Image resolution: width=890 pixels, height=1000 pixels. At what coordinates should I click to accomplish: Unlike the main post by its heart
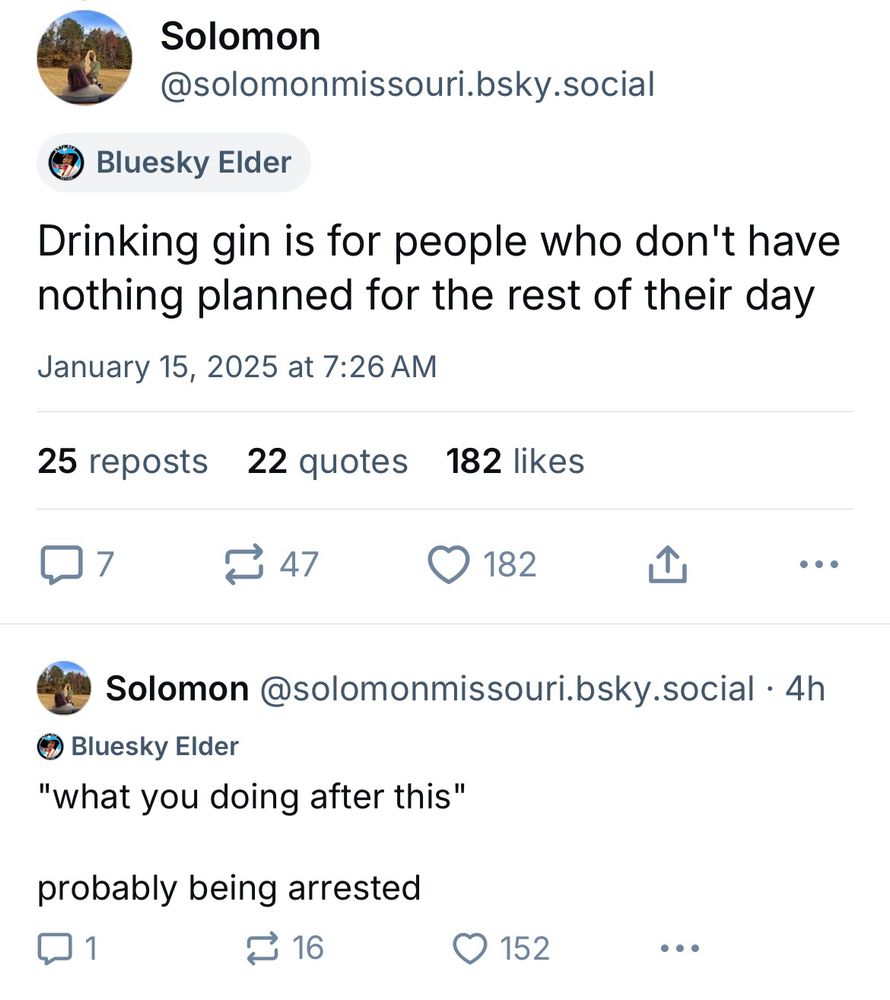[449, 563]
